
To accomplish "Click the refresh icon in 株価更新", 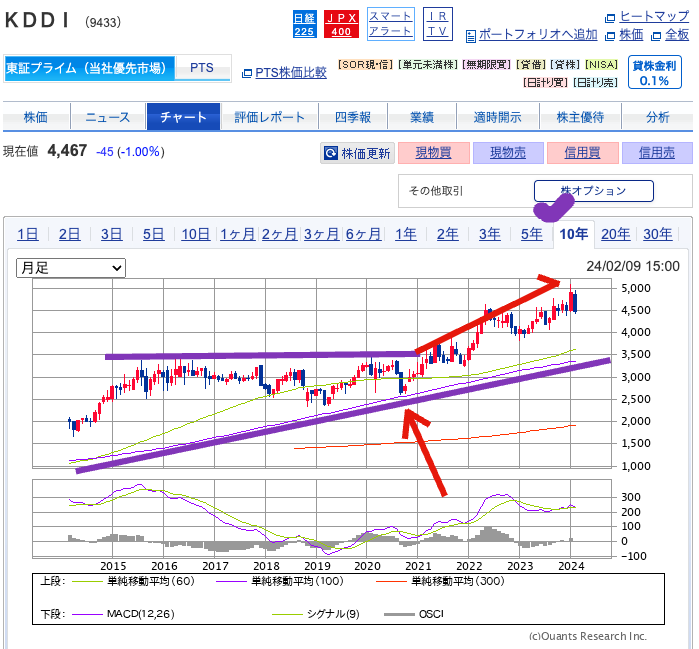I will pos(331,153).
